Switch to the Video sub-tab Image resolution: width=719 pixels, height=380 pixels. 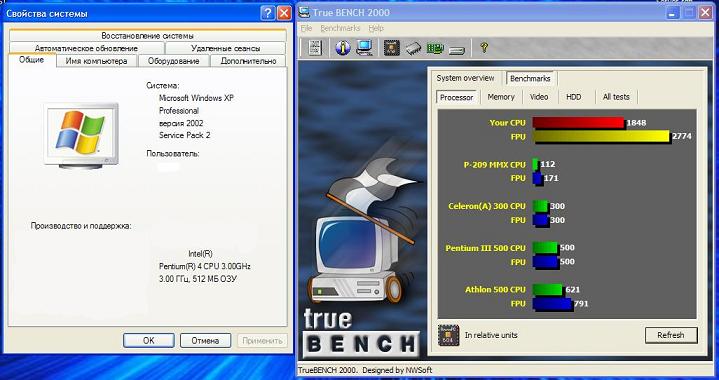tap(539, 97)
